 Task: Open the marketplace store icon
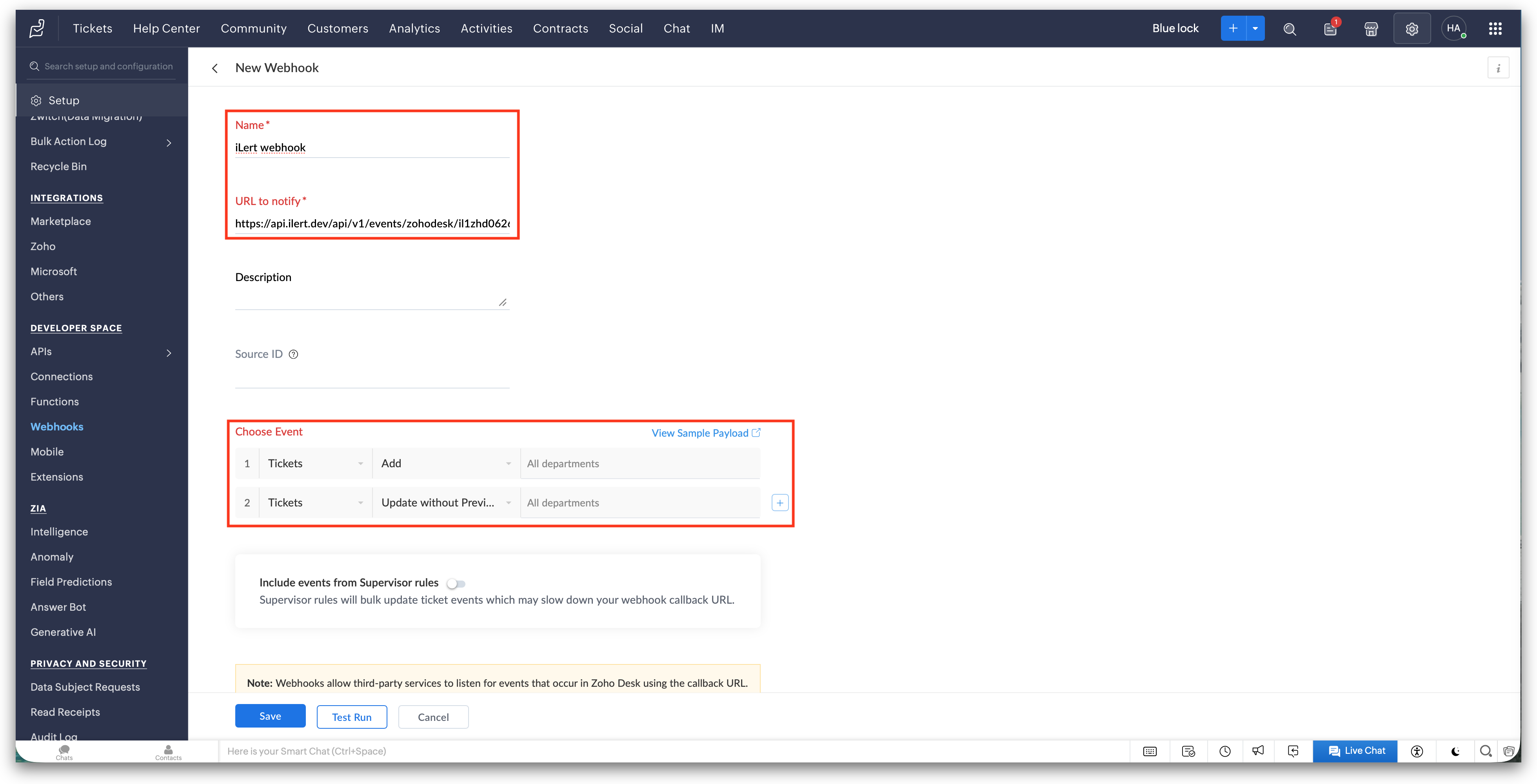(1371, 29)
